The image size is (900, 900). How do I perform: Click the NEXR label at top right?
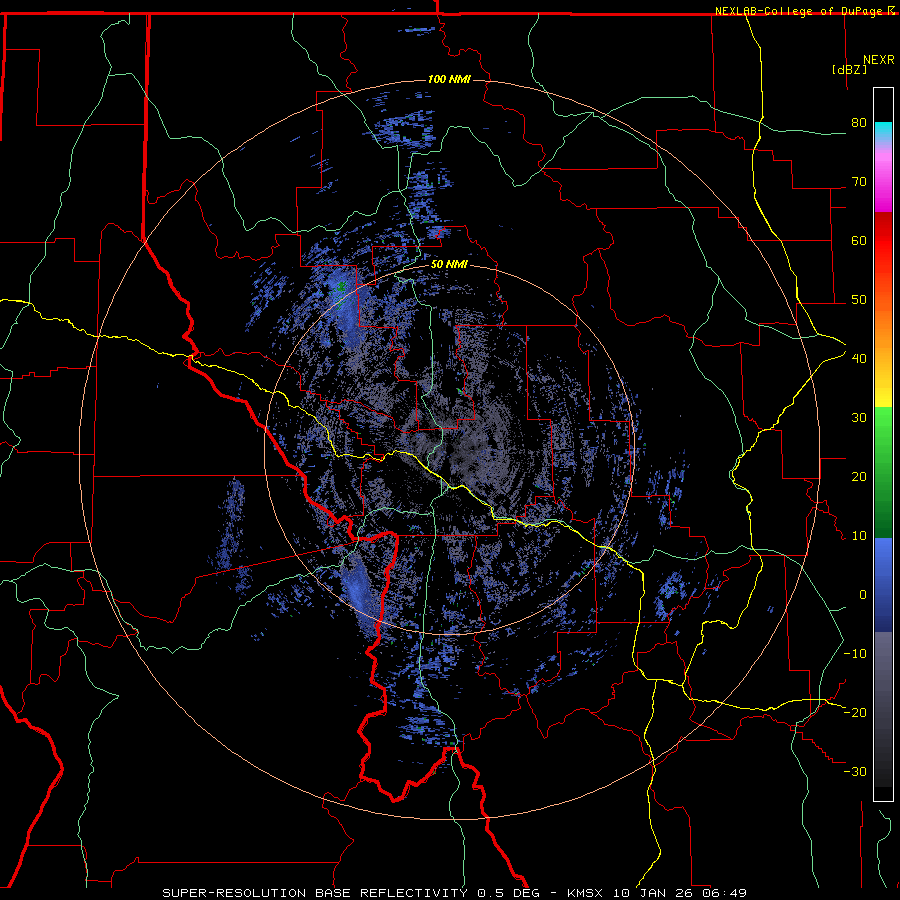pyautogui.click(x=879, y=60)
